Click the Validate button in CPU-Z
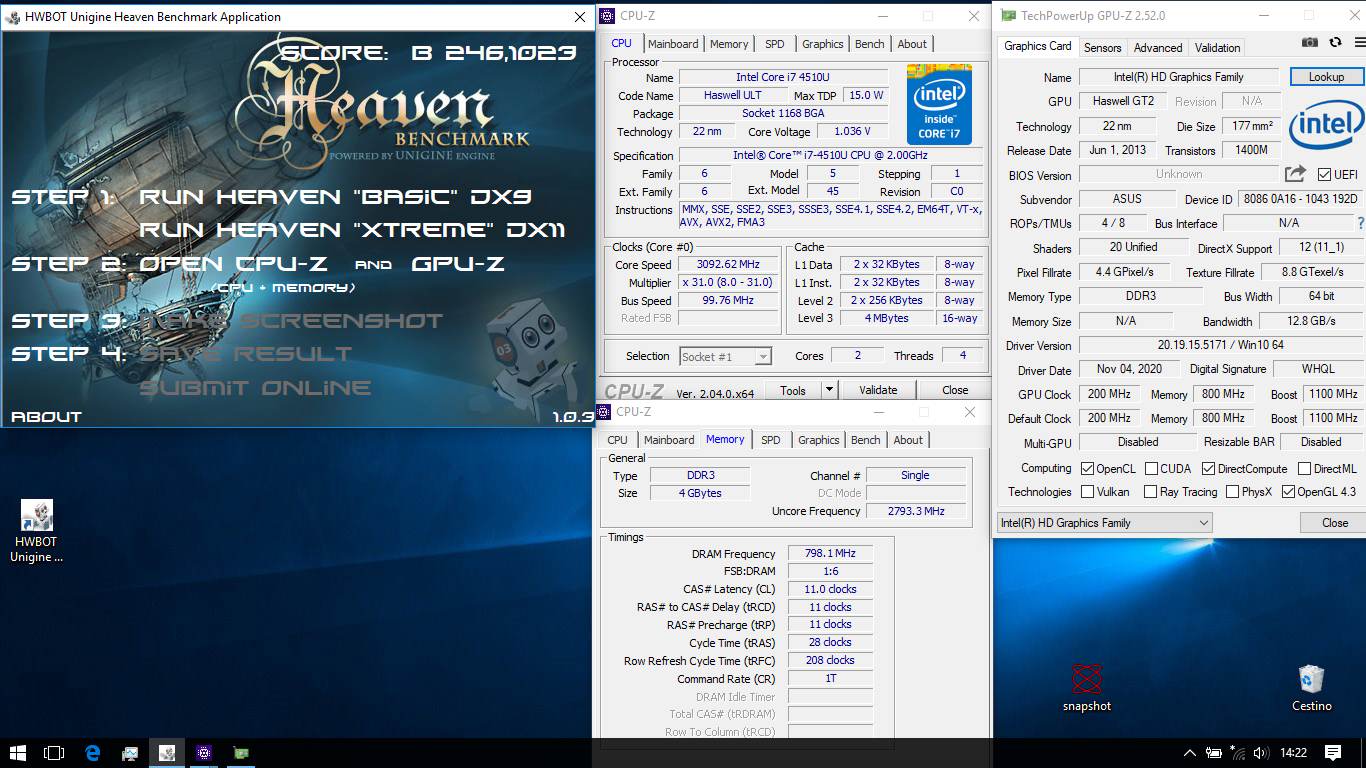Screen dimensions: 1366x768 tap(878, 390)
